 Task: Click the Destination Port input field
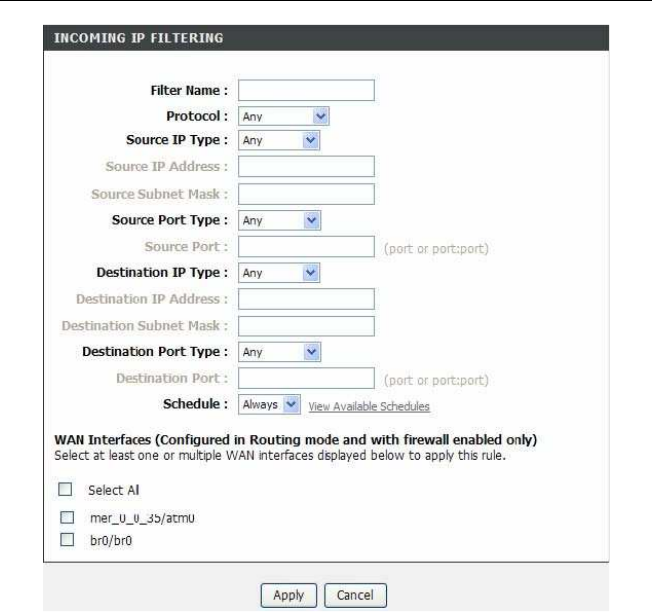click(306, 378)
